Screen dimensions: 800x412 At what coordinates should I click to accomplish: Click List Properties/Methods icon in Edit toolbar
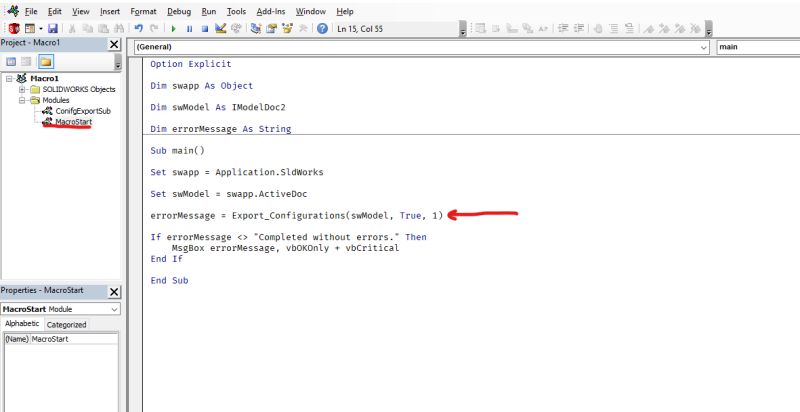480,29
